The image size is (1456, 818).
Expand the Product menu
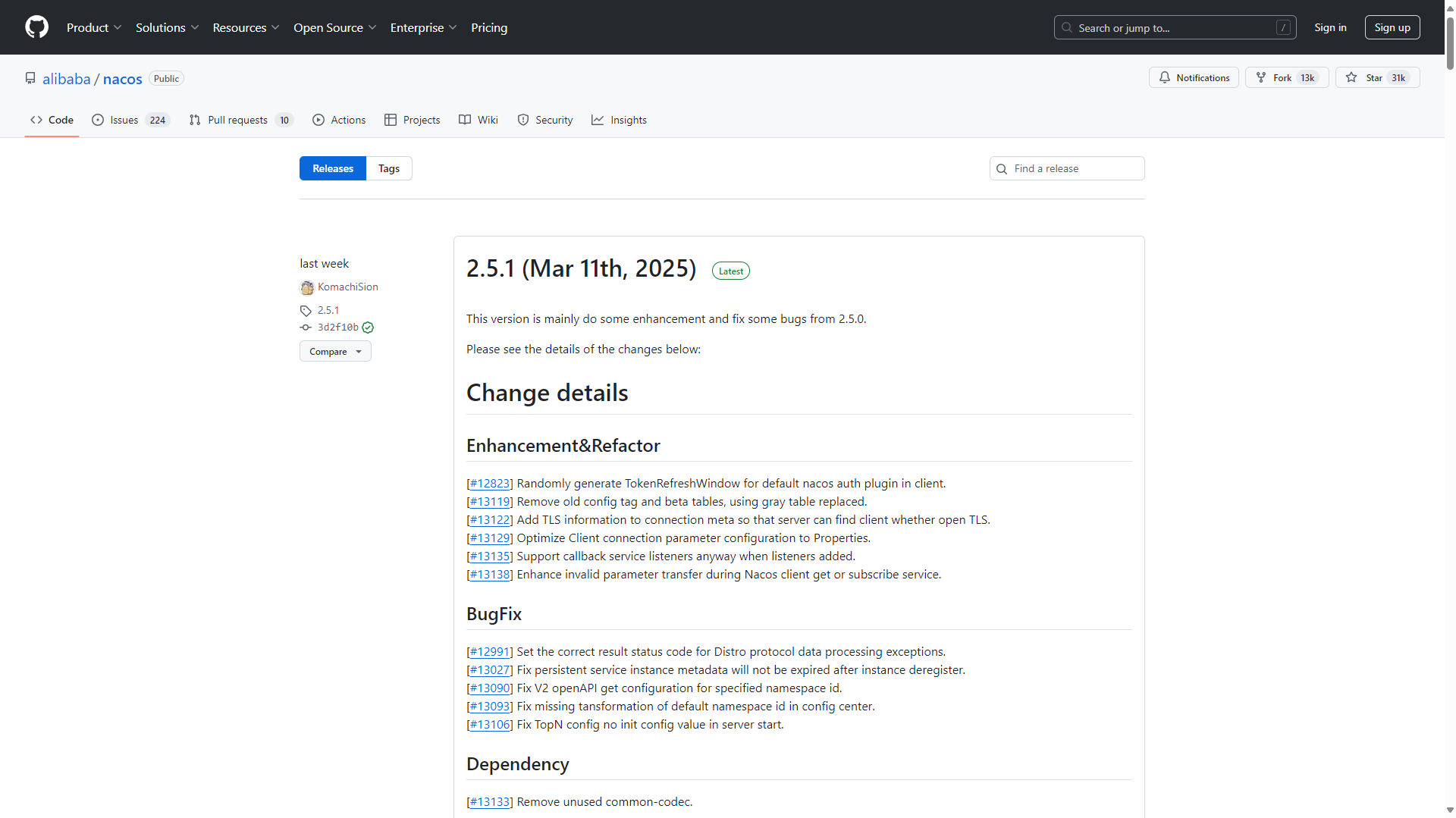94,27
